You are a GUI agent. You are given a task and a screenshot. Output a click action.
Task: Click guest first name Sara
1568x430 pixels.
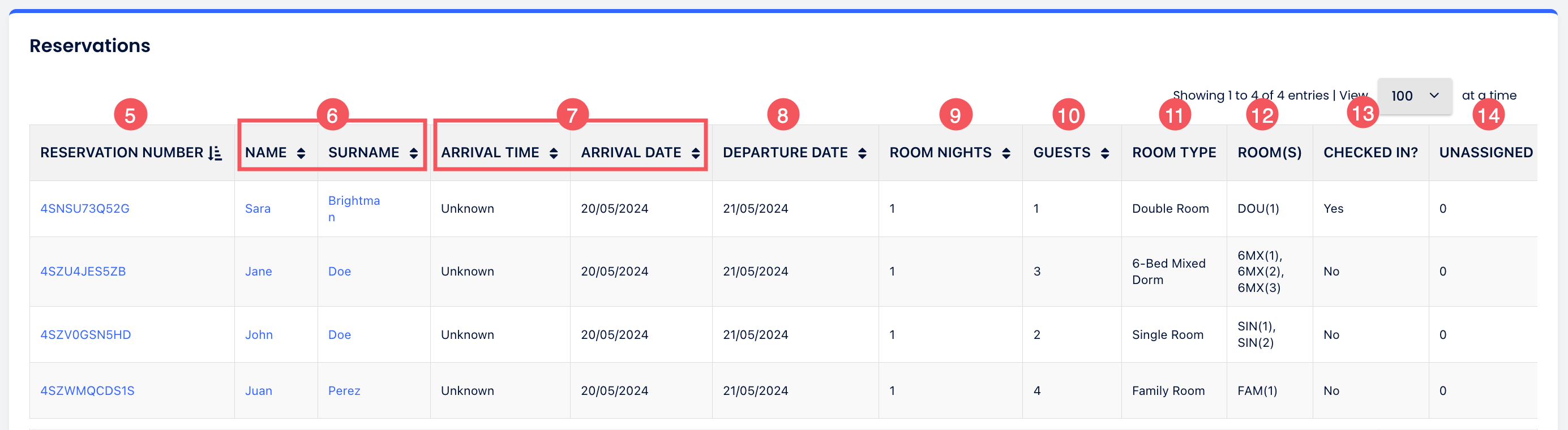coord(258,209)
